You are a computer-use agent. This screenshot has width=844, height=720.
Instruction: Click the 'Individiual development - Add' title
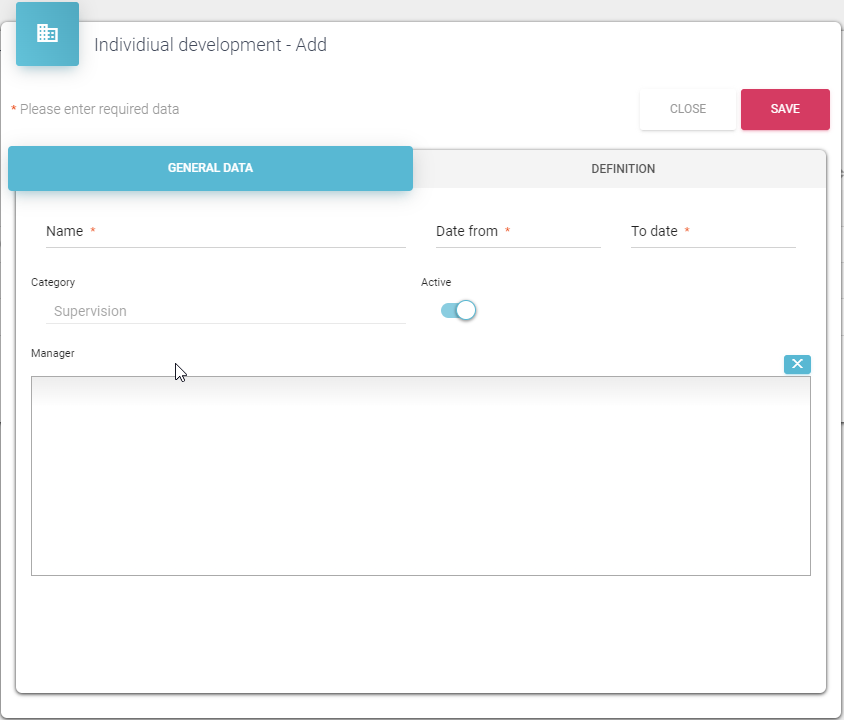(x=210, y=45)
